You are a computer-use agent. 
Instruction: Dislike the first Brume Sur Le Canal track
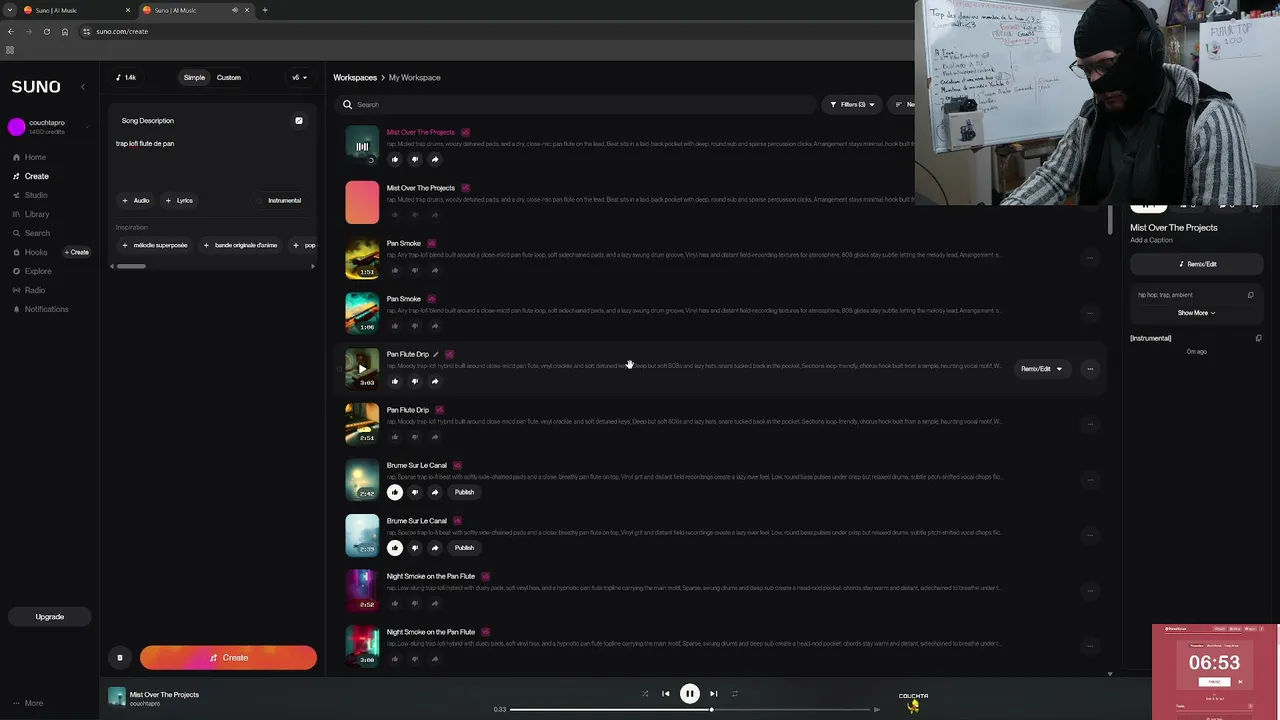(x=415, y=492)
